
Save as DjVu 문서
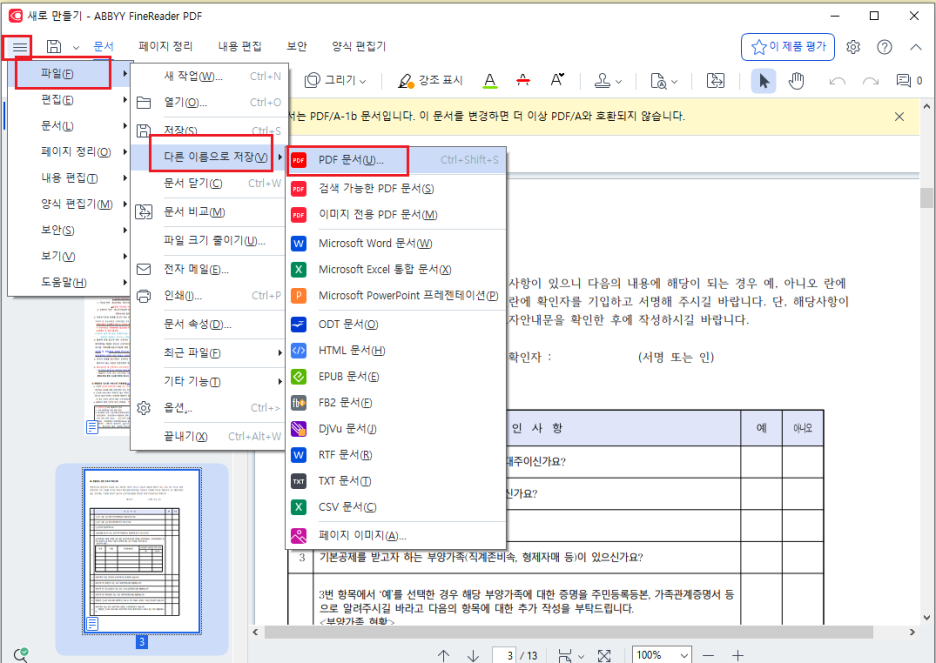pyautogui.click(x=396, y=428)
